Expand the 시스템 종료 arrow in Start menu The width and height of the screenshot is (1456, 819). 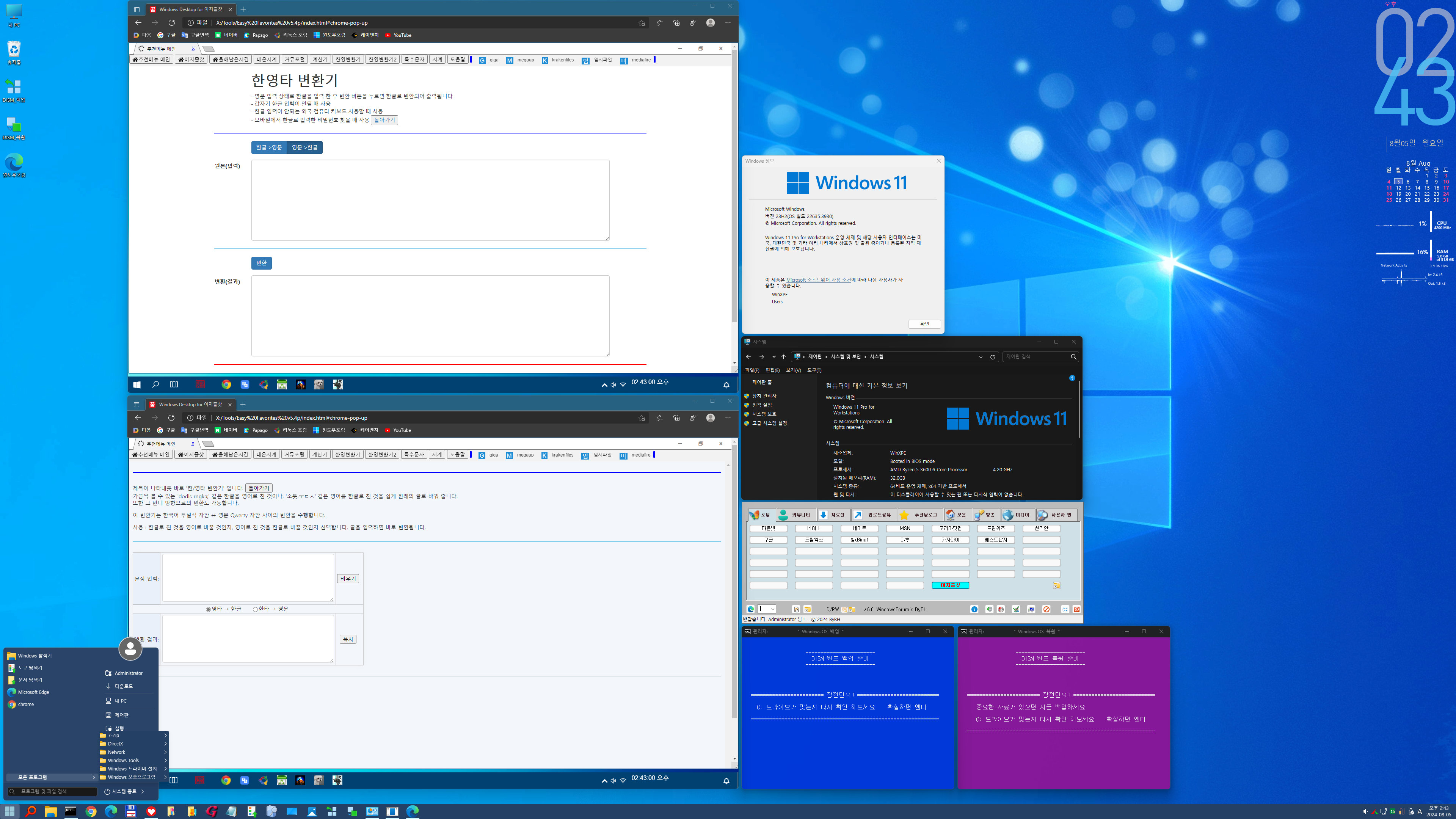[x=143, y=791]
